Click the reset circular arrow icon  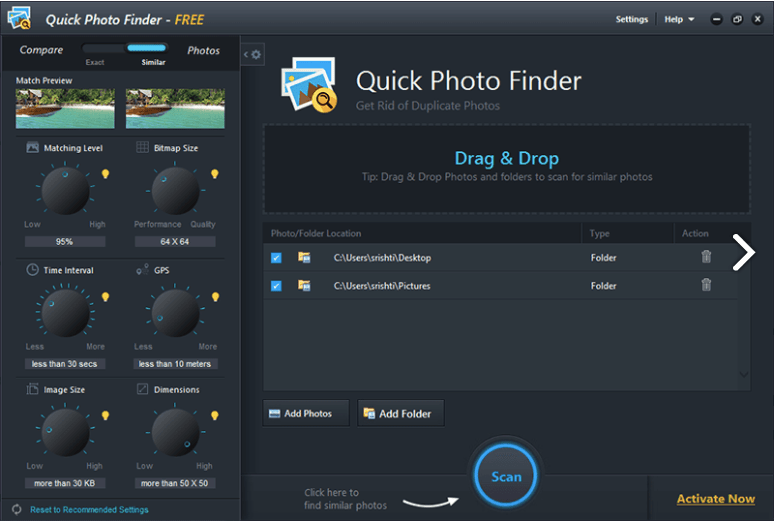click(17, 509)
